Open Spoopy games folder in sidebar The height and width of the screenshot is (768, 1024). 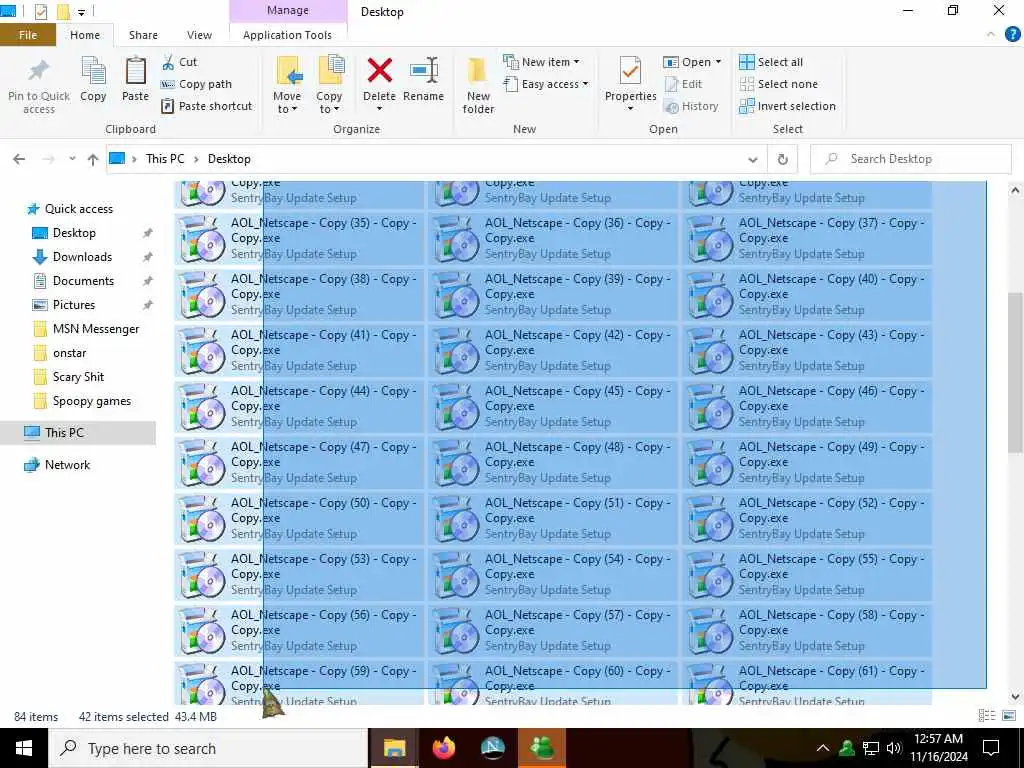click(91, 401)
